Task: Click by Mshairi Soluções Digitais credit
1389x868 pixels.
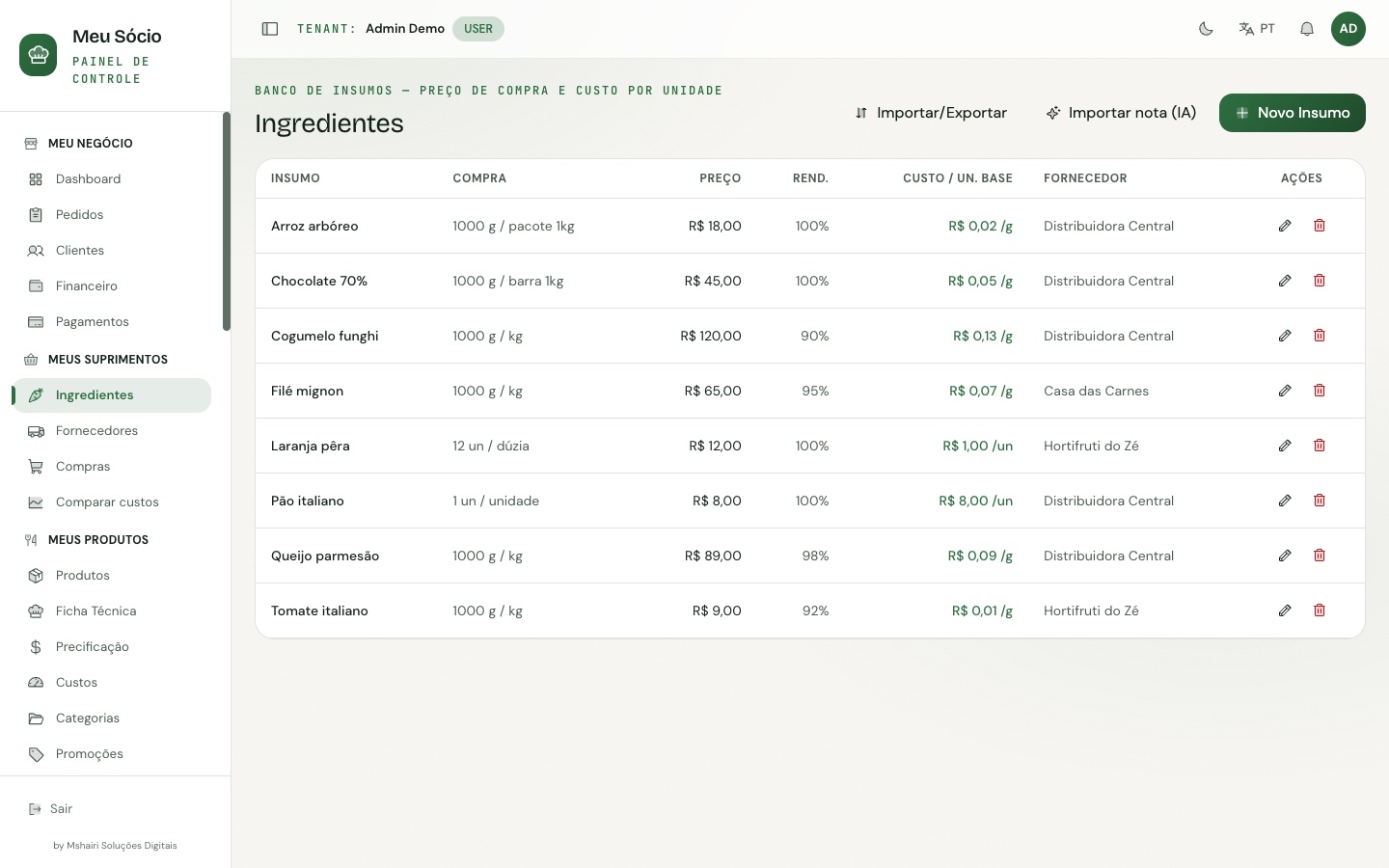Action: 115,846
